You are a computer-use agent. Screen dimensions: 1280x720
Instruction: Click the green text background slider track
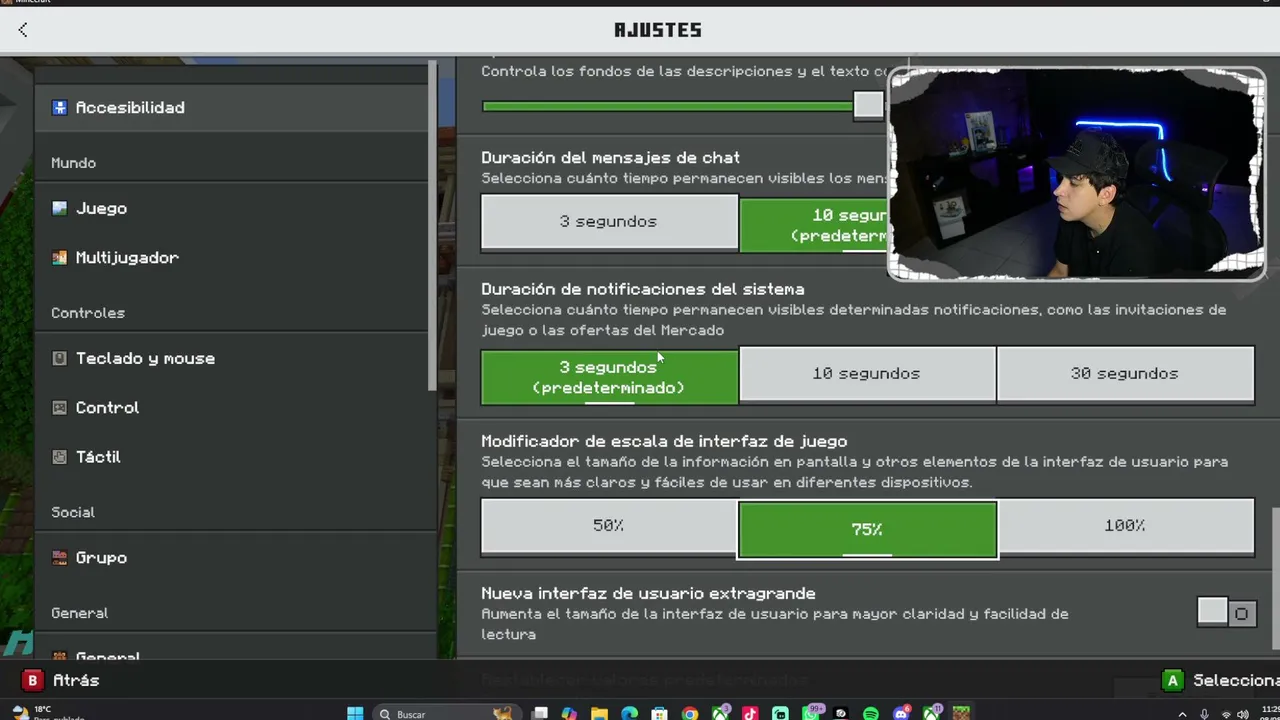click(x=667, y=106)
